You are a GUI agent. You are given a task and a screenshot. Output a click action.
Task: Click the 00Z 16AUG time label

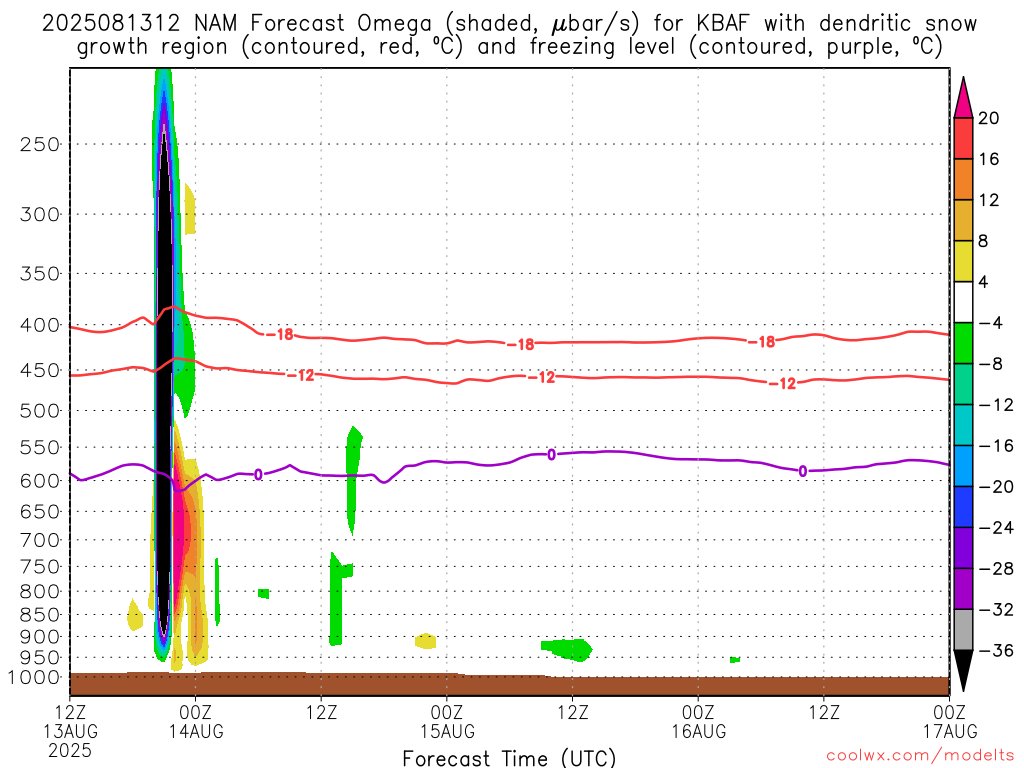tap(699, 721)
